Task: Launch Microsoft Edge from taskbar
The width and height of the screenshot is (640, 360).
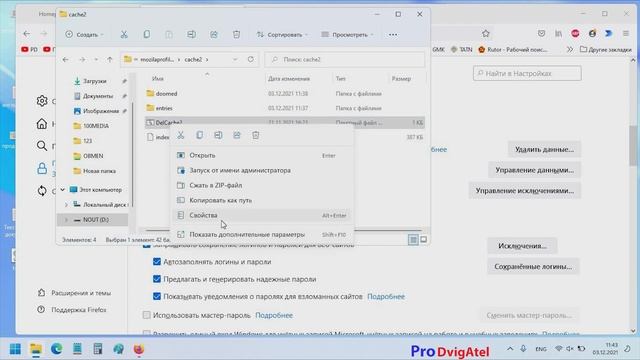Action: pos(56,349)
